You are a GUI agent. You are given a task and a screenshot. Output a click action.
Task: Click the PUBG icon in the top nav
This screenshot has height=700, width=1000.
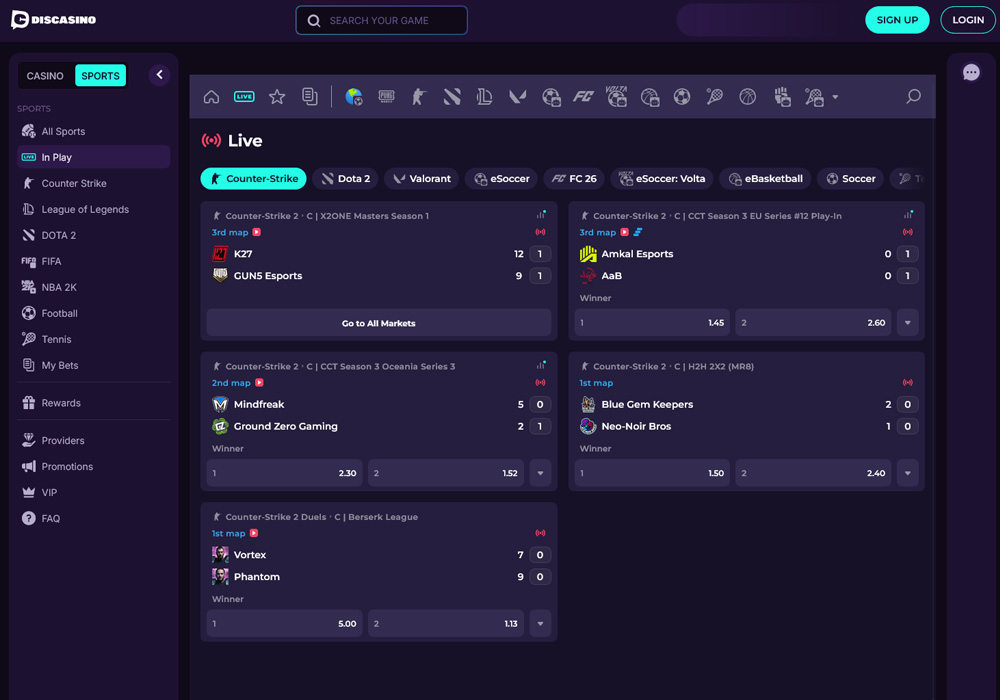pyautogui.click(x=387, y=96)
